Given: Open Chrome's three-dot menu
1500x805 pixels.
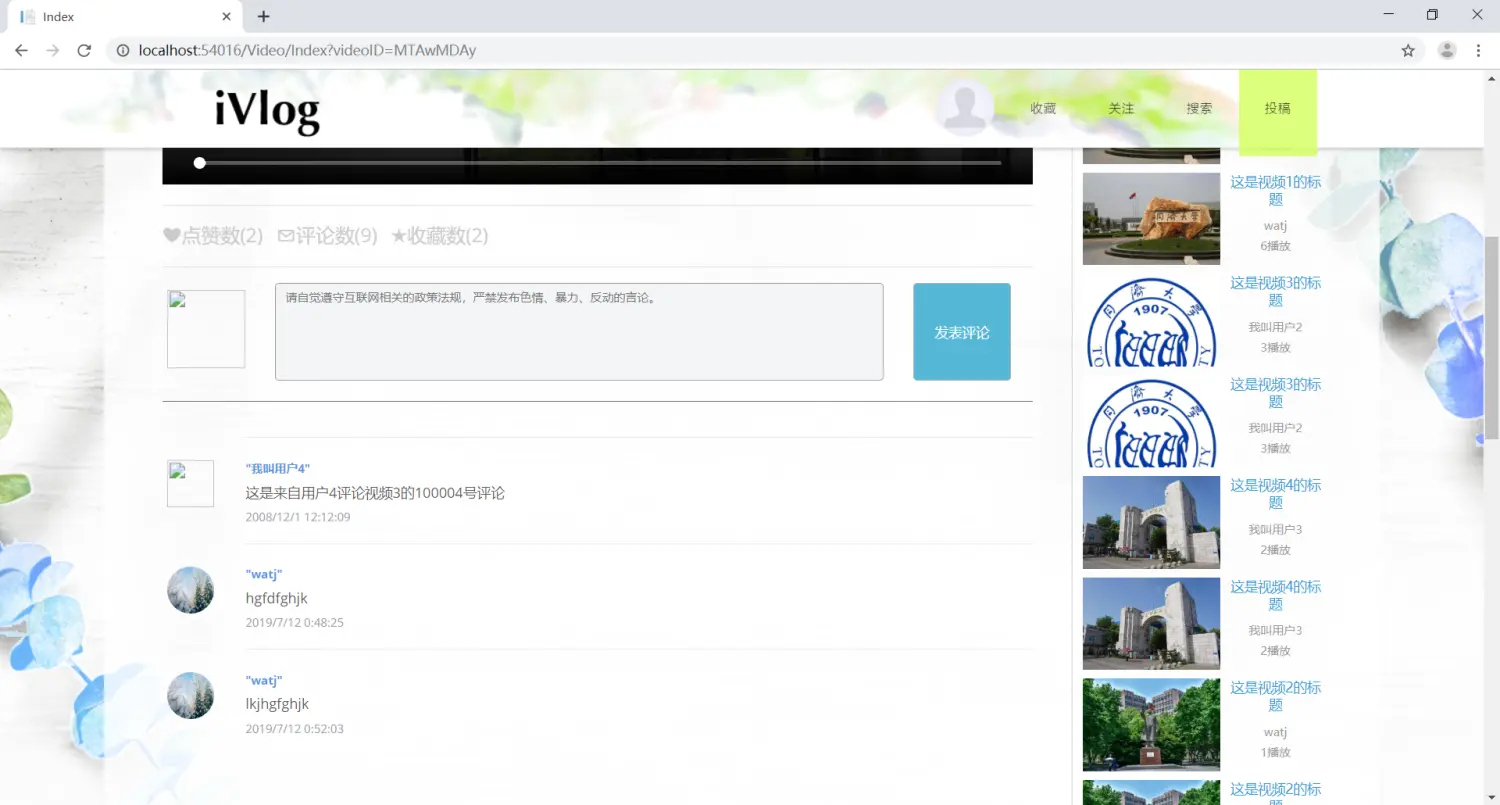Looking at the screenshot, I should click(1478, 50).
